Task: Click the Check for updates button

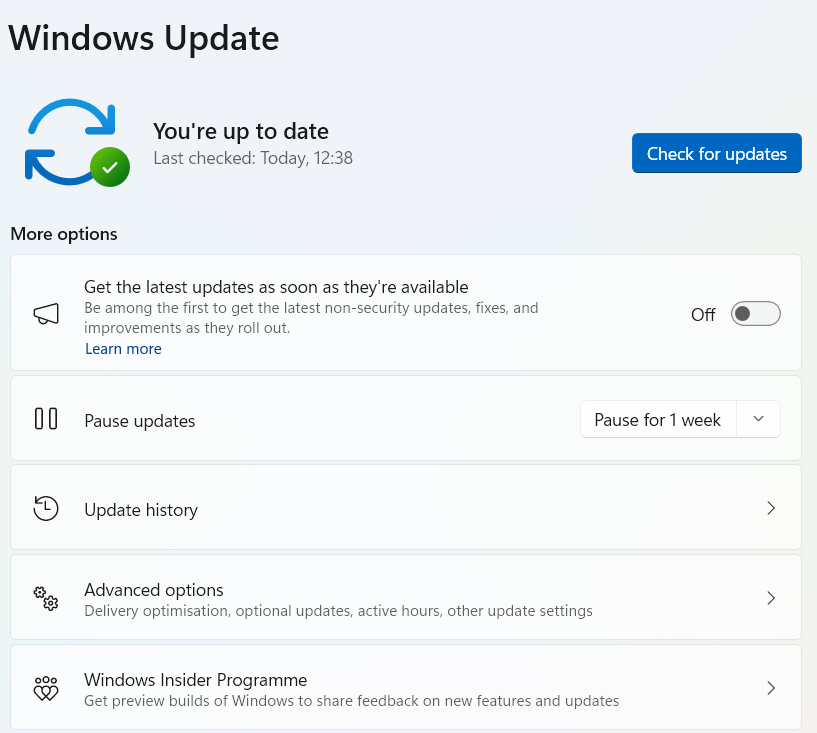Action: tap(716, 153)
